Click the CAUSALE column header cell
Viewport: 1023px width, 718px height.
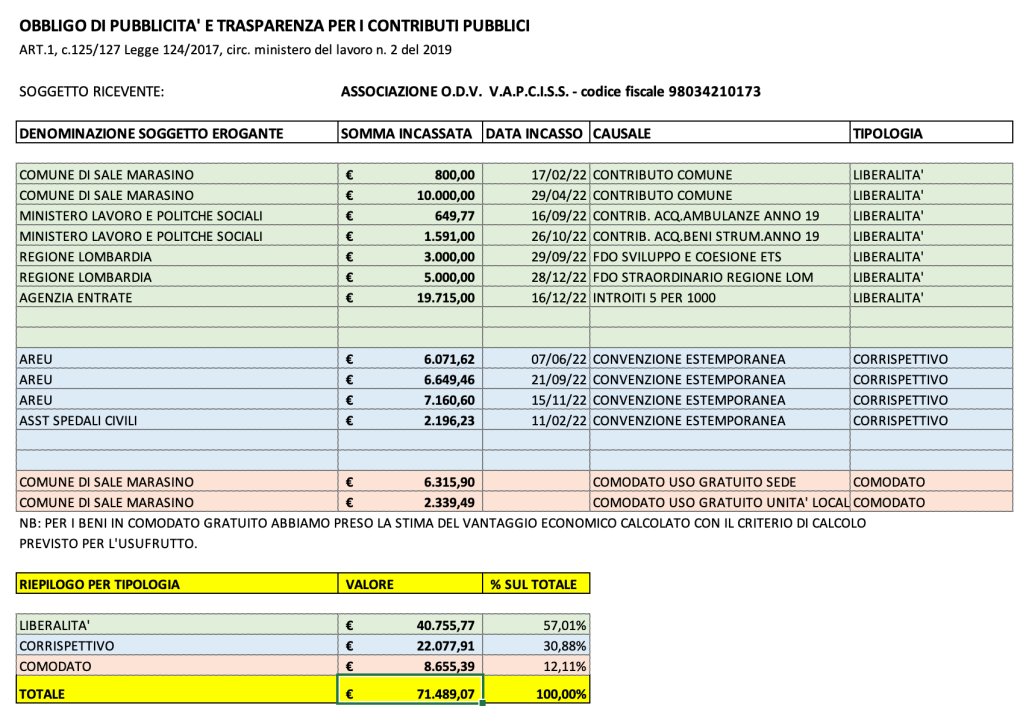719,133
